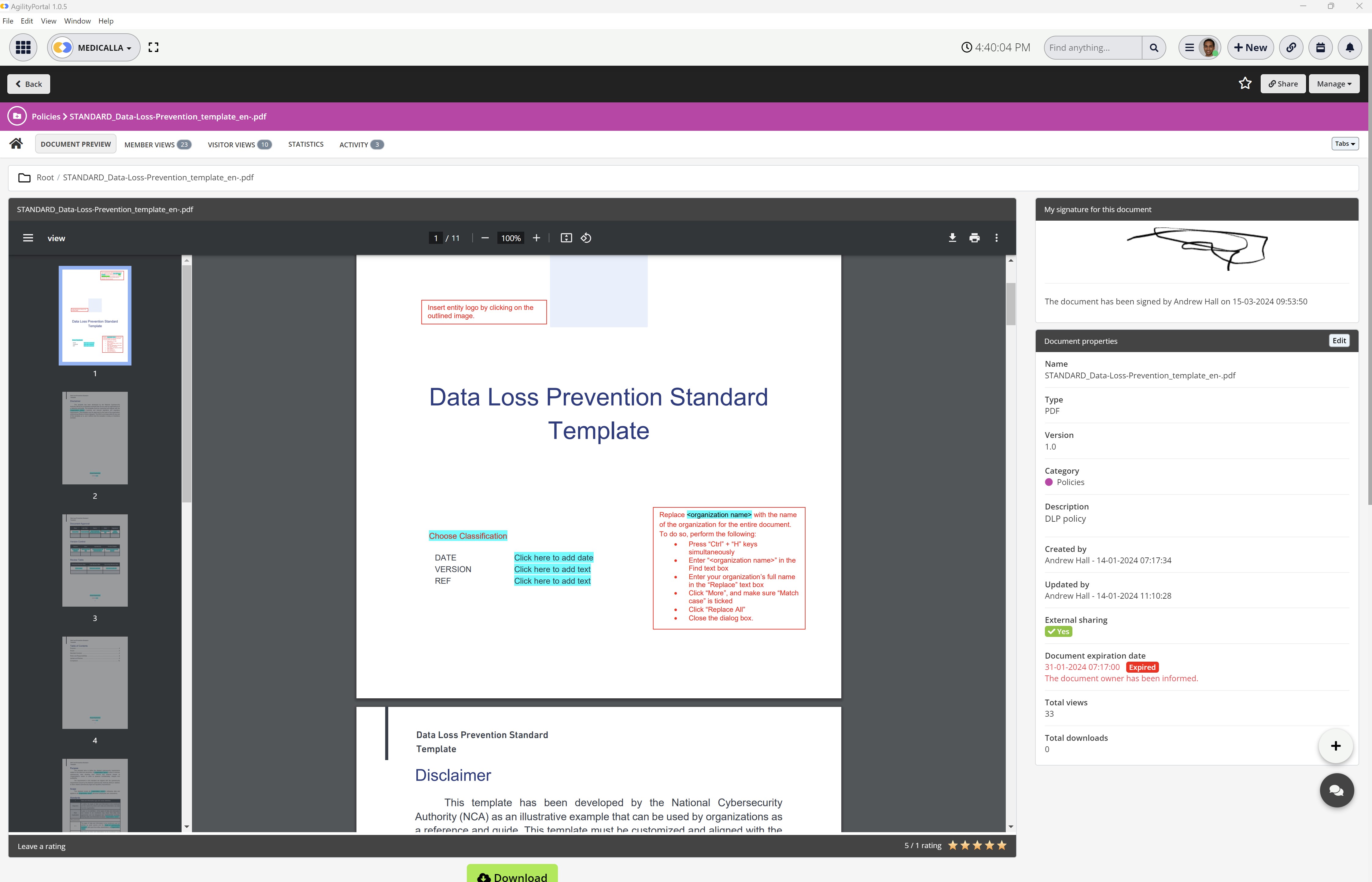Viewport: 1372px width, 882px height.
Task: Click the fit-to-page icon in the PDF toolbar
Action: pos(566,238)
